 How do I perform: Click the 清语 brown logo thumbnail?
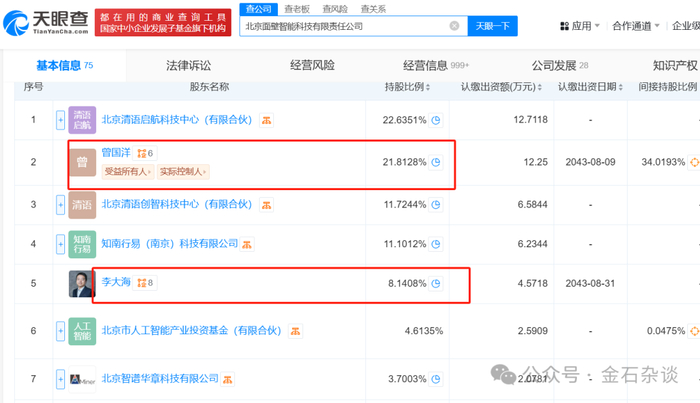tap(82, 205)
